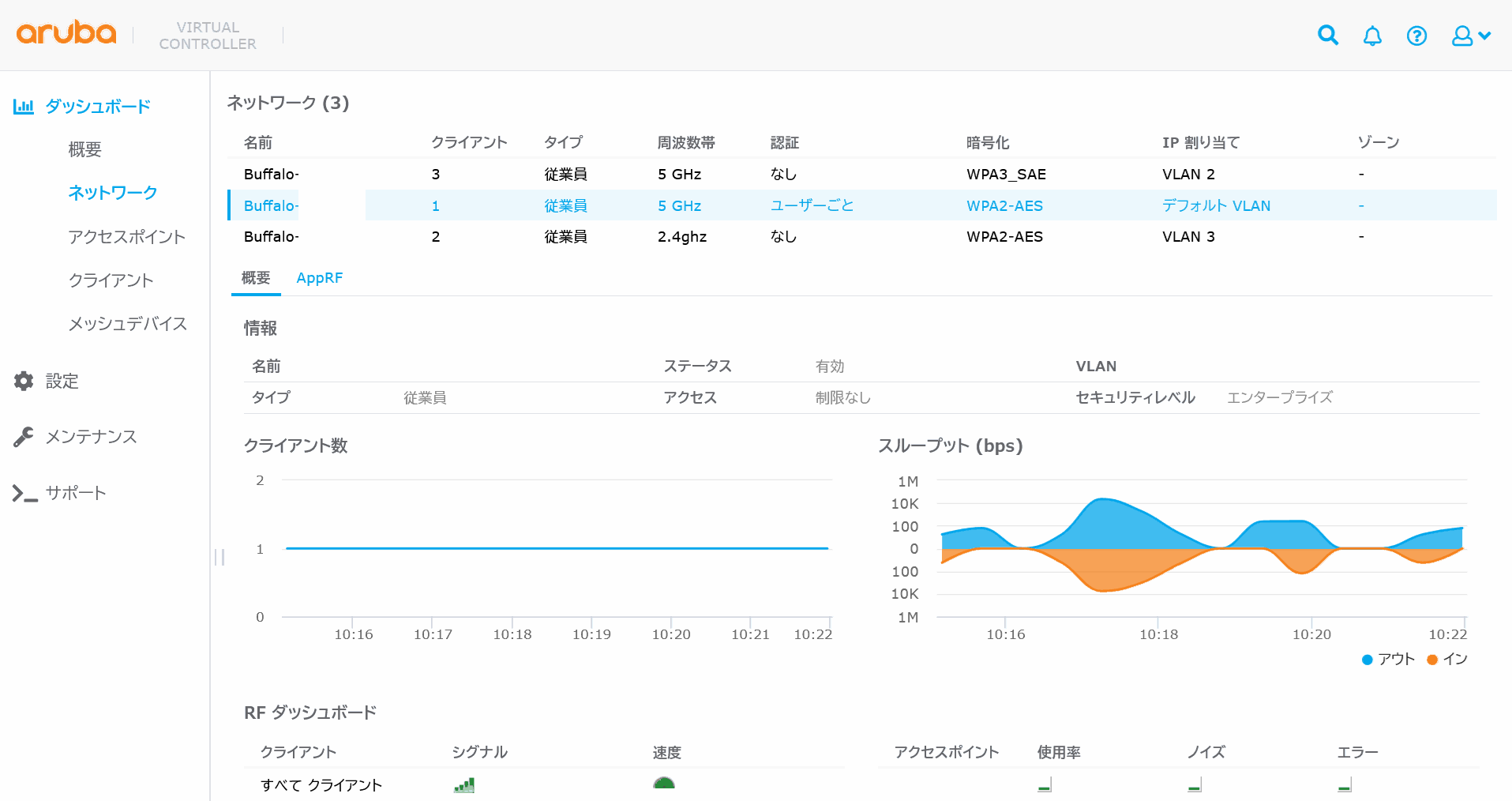1512x801 pixels.
Task: Open メンテナンス via the wrench icon
Action: (24, 437)
